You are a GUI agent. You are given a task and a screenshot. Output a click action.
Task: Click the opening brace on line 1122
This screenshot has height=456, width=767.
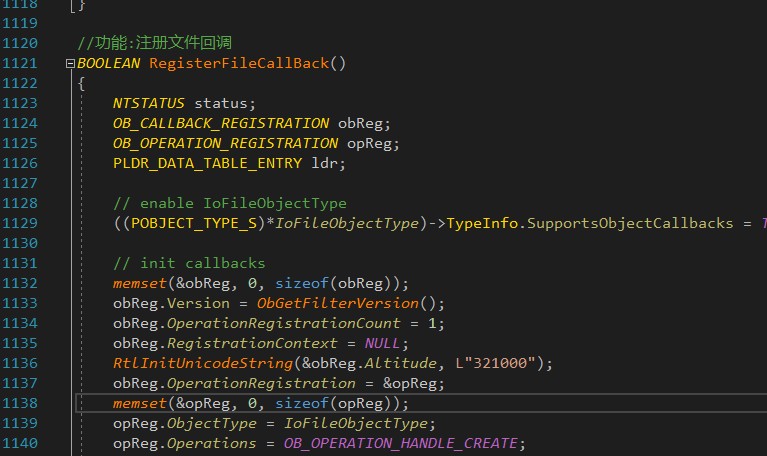click(x=81, y=84)
